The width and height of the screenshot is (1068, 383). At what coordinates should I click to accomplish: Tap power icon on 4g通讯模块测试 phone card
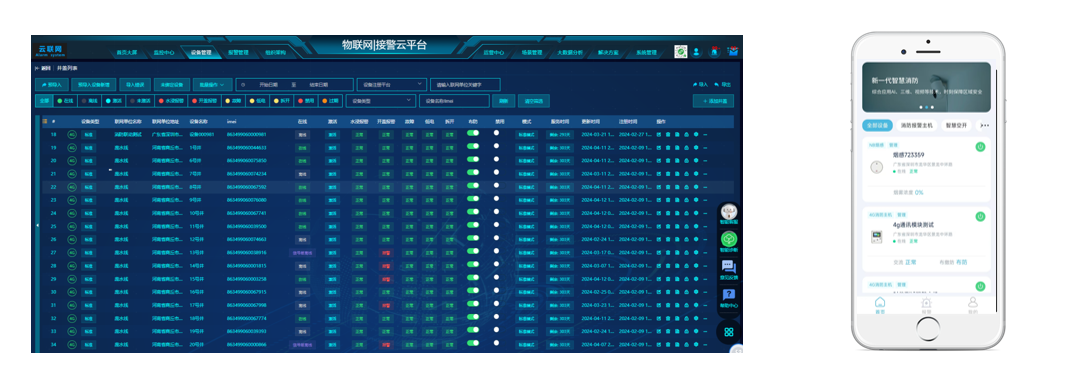(980, 217)
